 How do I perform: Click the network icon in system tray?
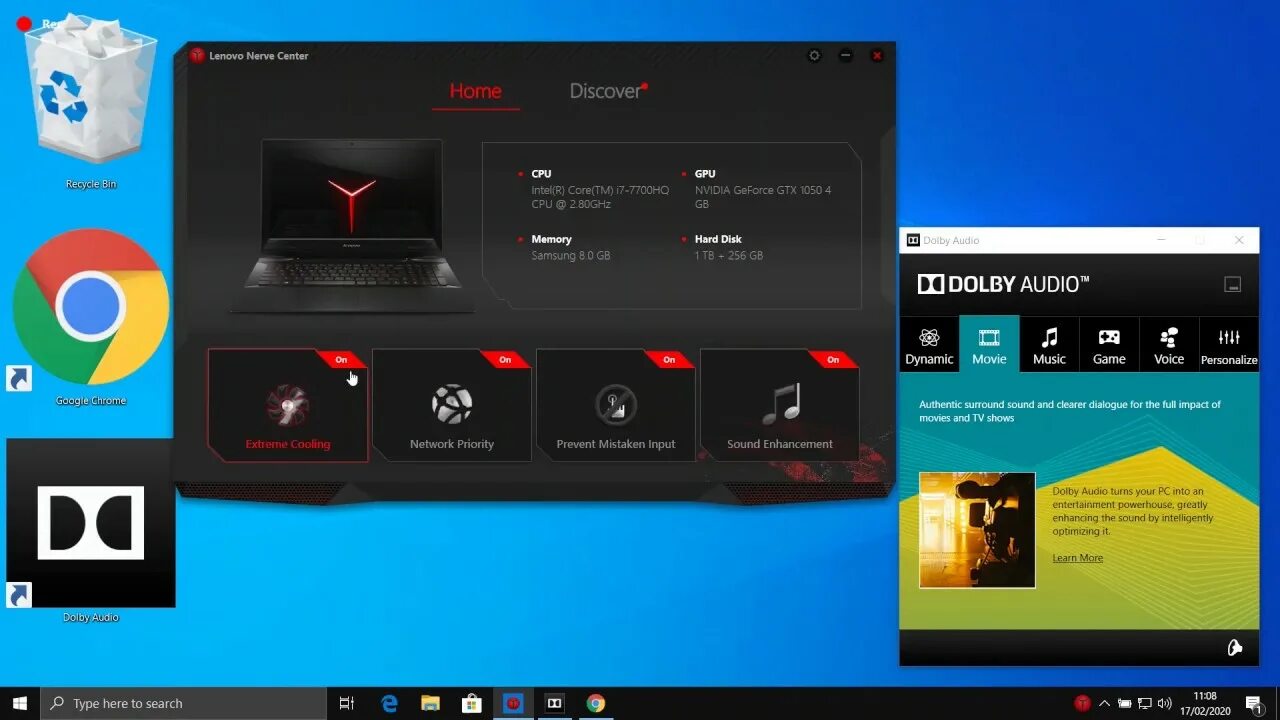point(1144,703)
